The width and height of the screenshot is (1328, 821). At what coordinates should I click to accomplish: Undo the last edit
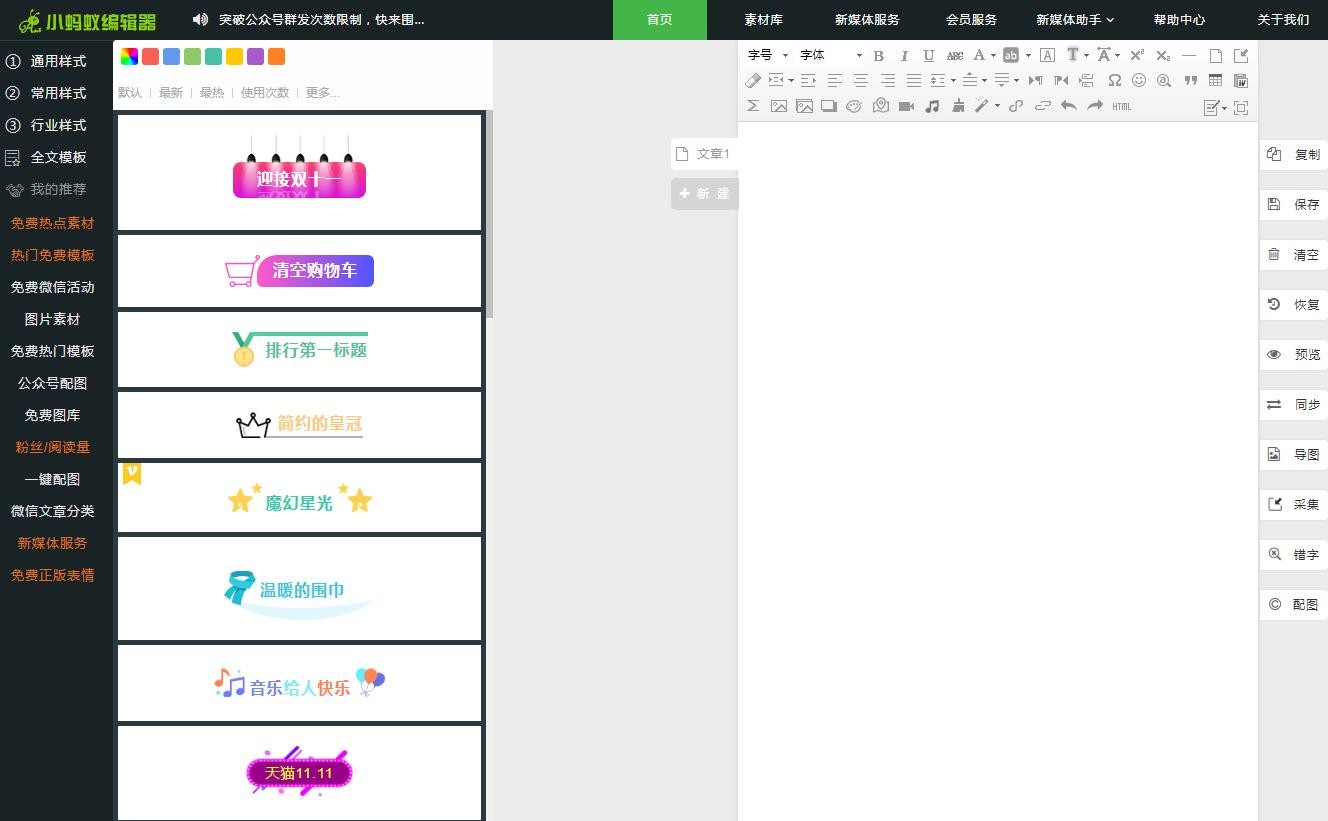[1068, 107]
